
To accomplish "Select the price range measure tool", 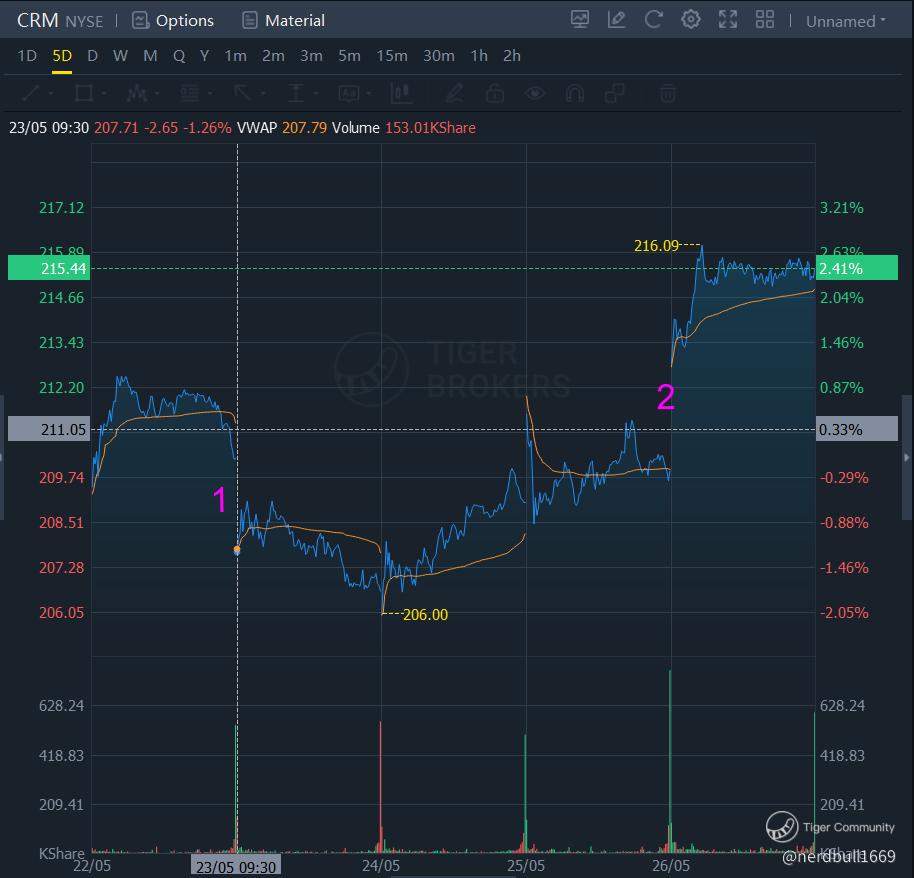I will coord(296,93).
